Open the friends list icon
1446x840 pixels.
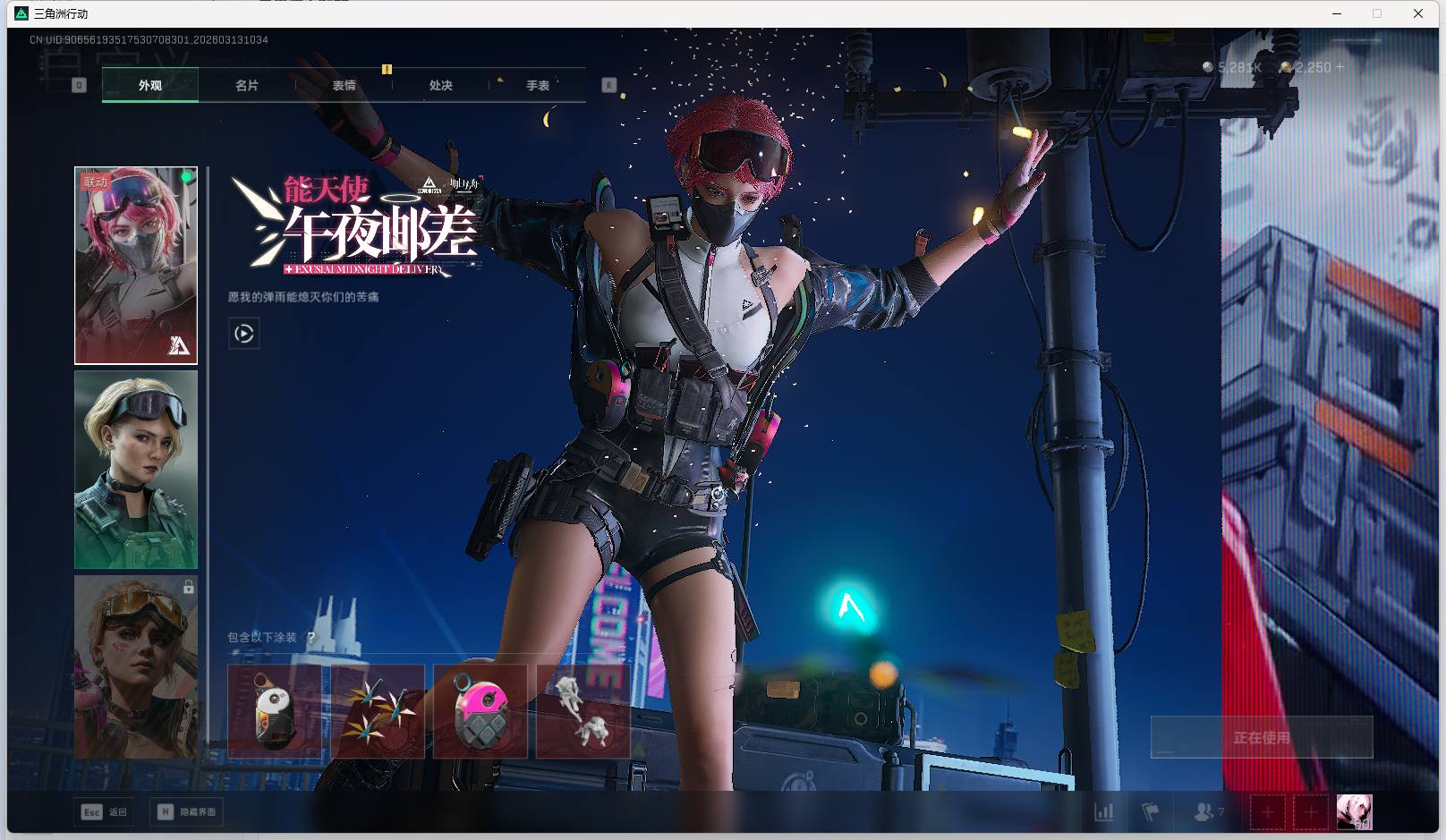[1204, 812]
